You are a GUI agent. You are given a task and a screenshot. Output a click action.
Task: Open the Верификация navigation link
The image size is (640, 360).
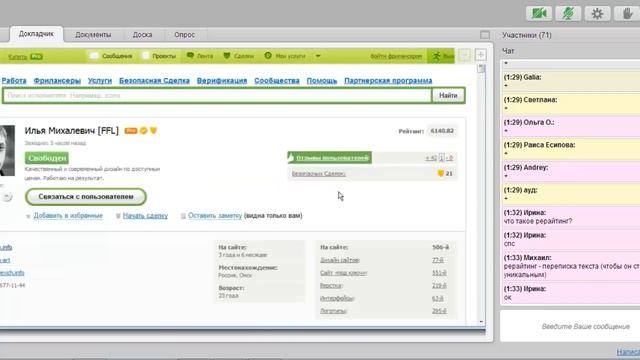222,80
